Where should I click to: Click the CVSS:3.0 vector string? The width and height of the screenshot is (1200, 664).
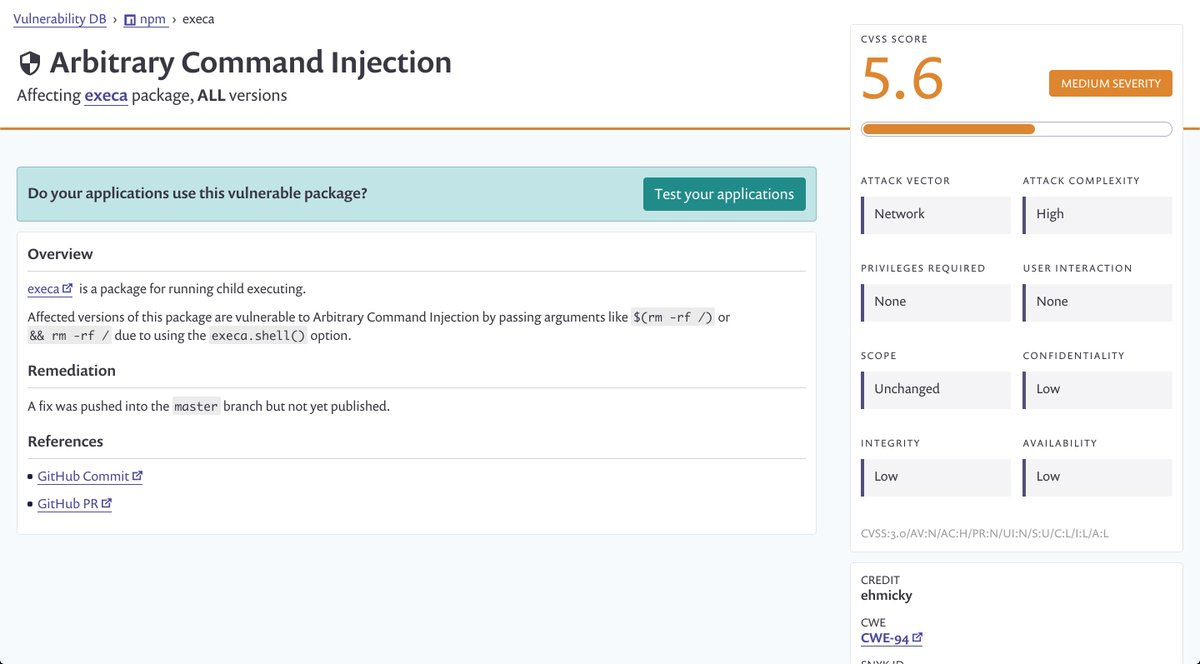point(985,534)
